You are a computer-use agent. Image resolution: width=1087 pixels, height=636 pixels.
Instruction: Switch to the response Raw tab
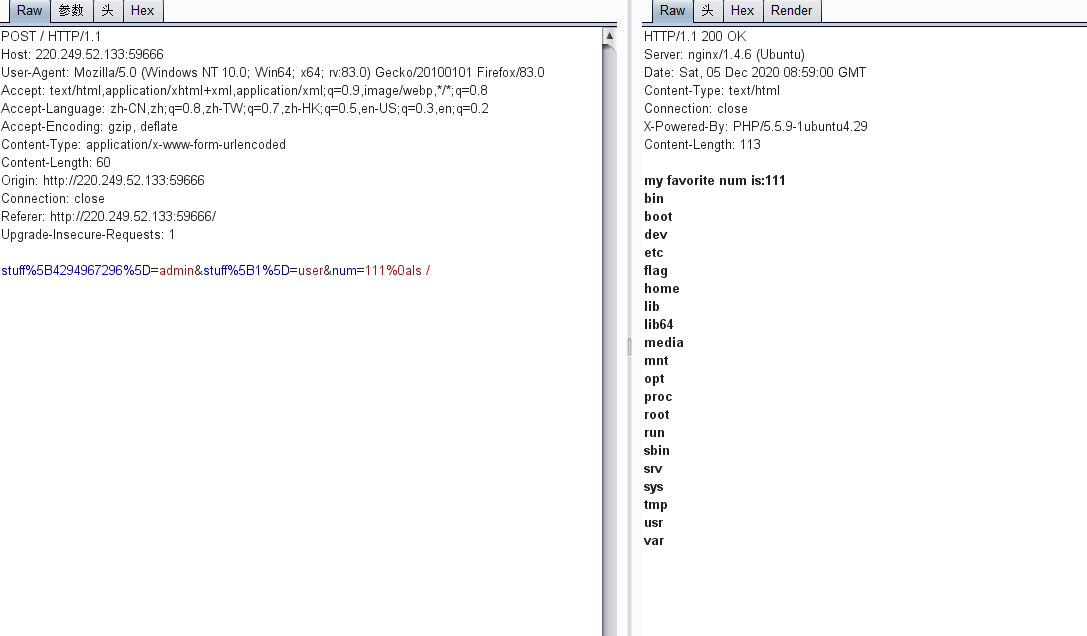672,10
